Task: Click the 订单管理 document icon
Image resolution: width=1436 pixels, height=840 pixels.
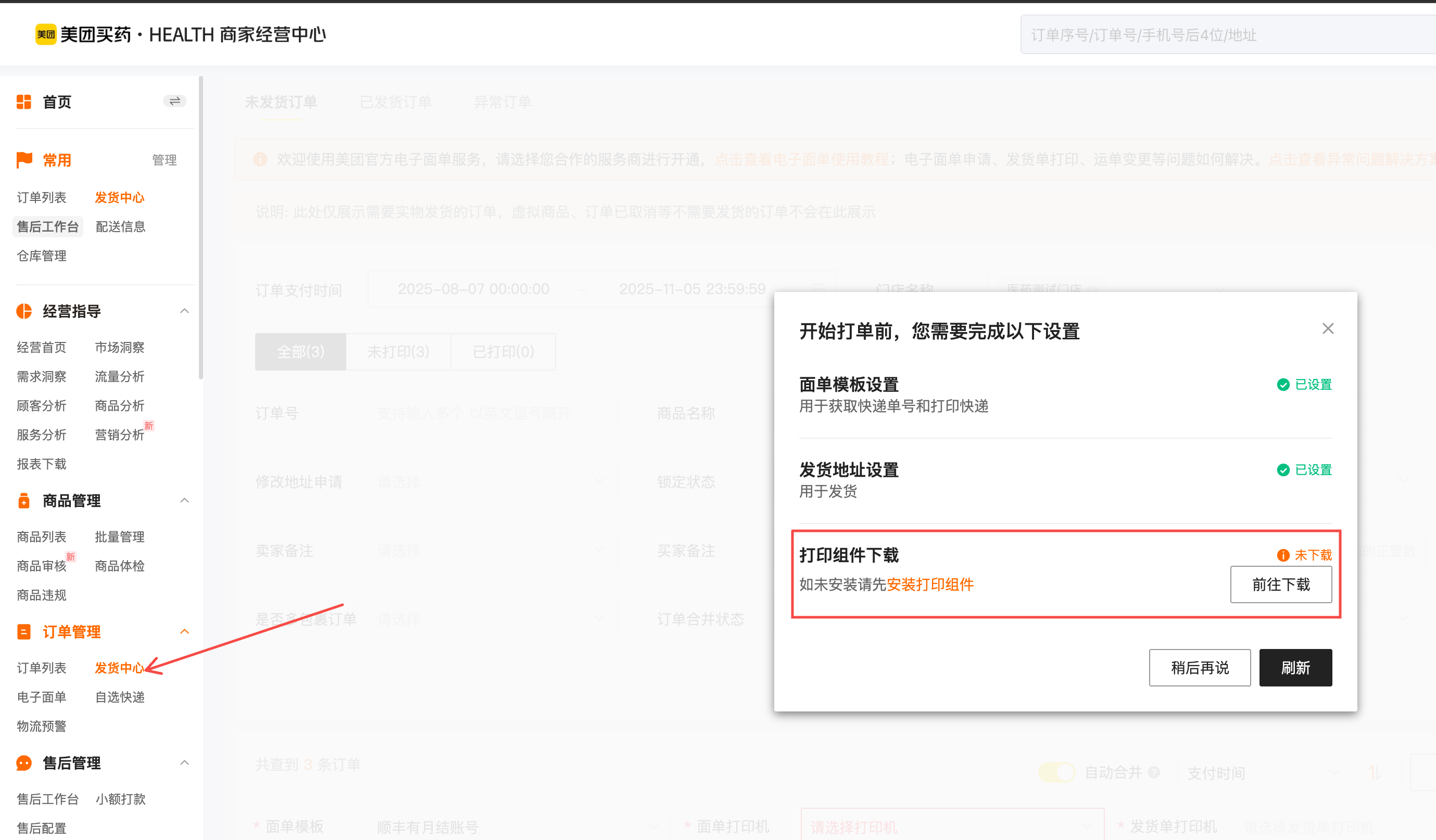Action: click(x=24, y=632)
